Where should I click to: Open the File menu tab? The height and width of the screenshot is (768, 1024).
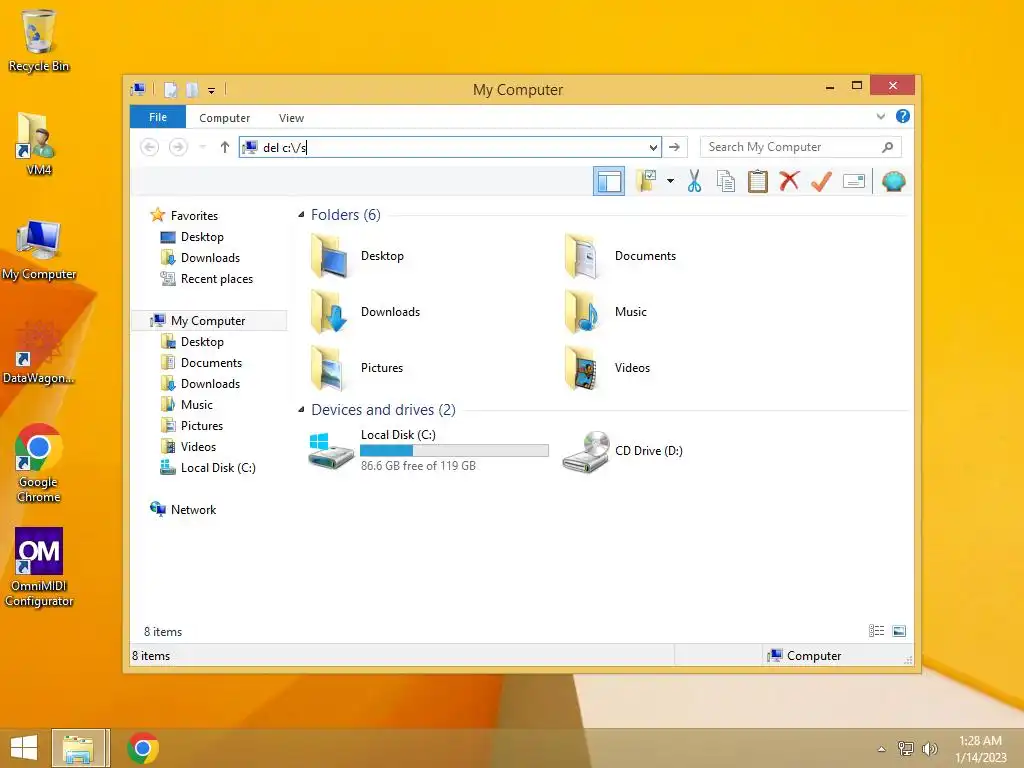click(x=158, y=117)
